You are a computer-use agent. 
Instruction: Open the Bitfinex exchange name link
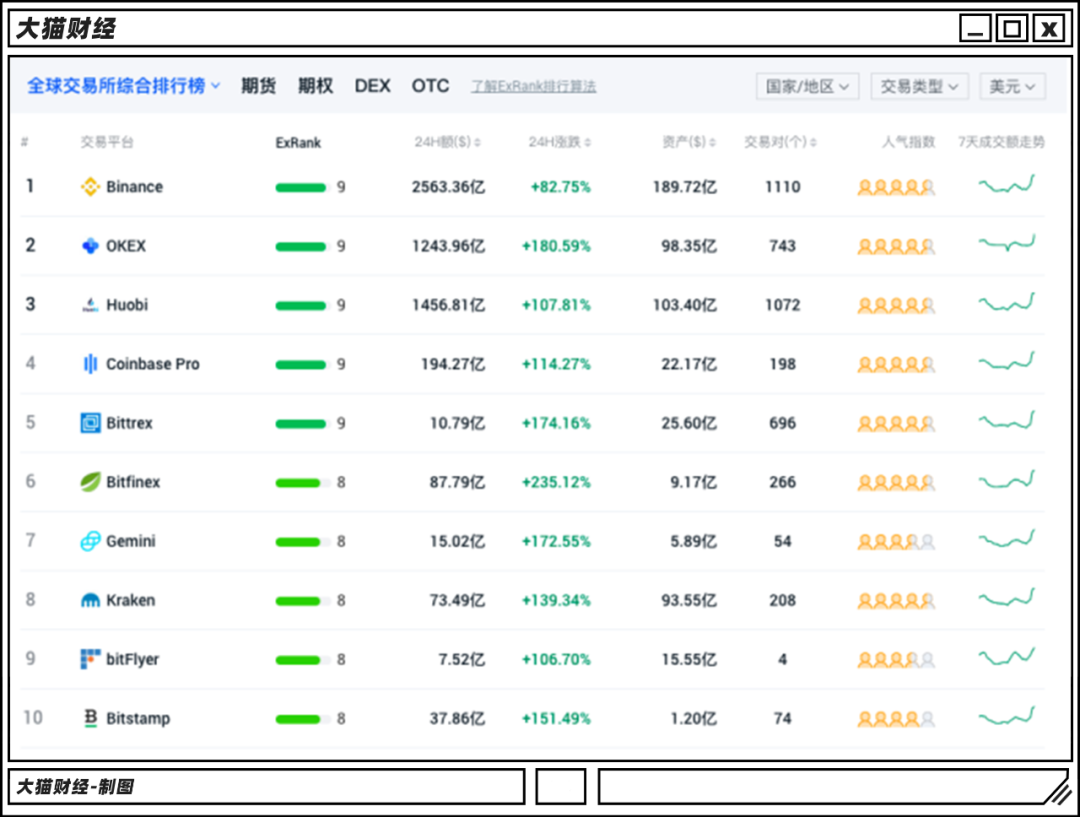point(133,482)
